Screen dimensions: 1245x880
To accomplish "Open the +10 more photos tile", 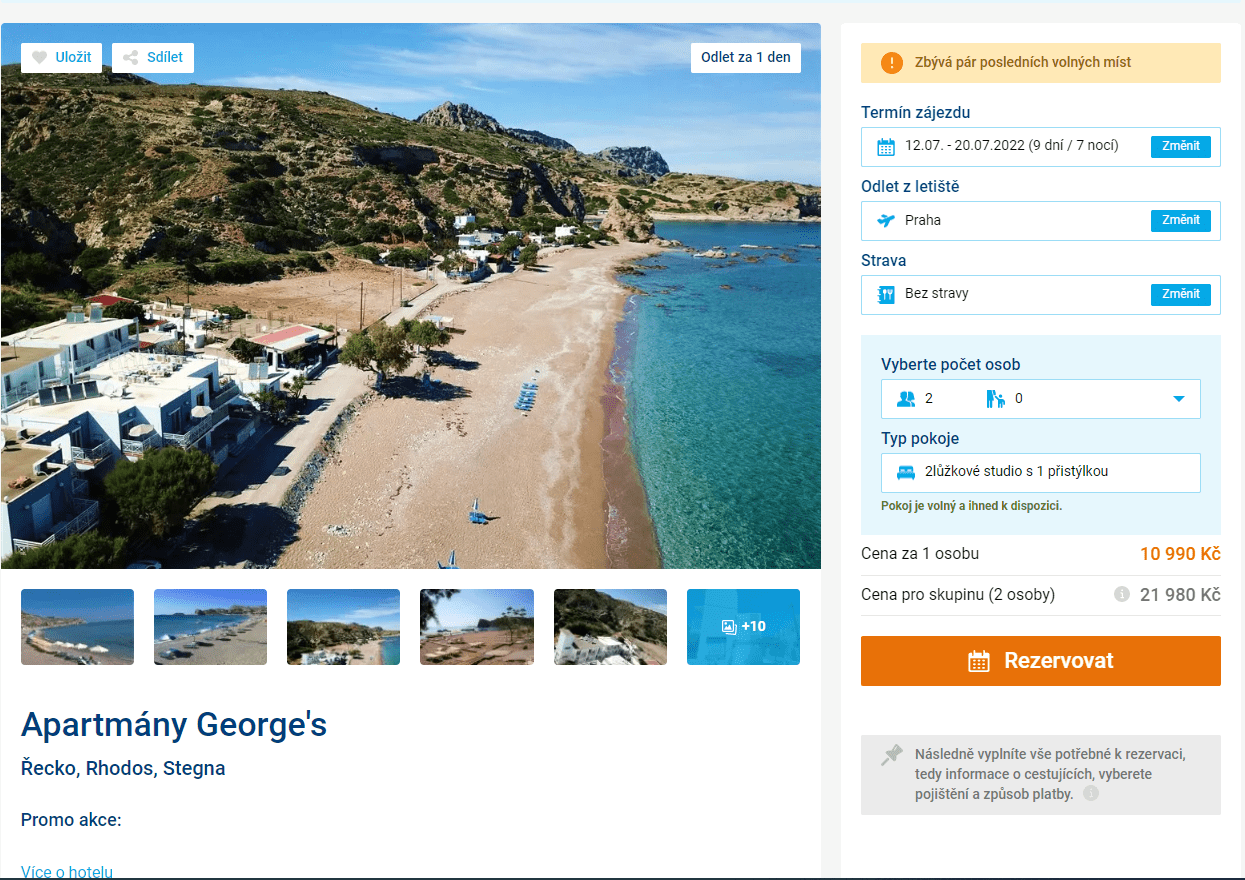I will [743, 627].
